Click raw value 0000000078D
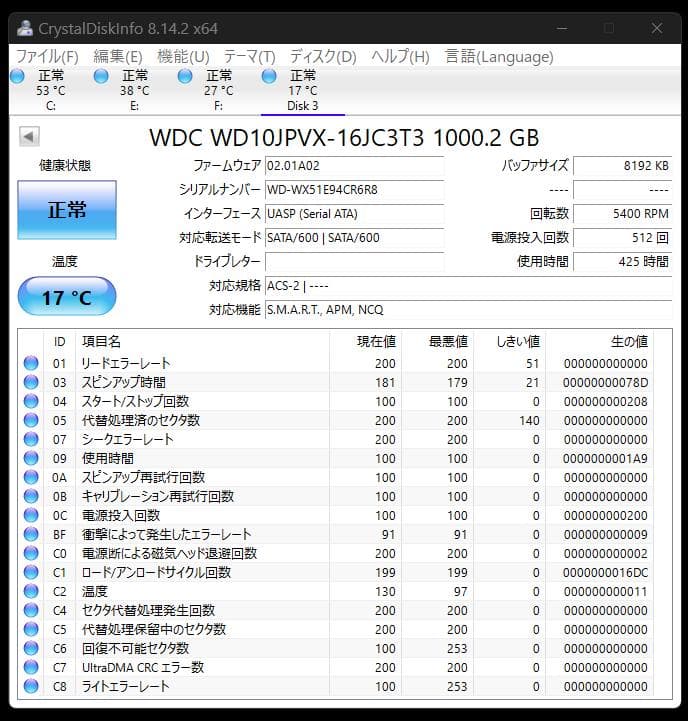The image size is (688, 721). 605,382
